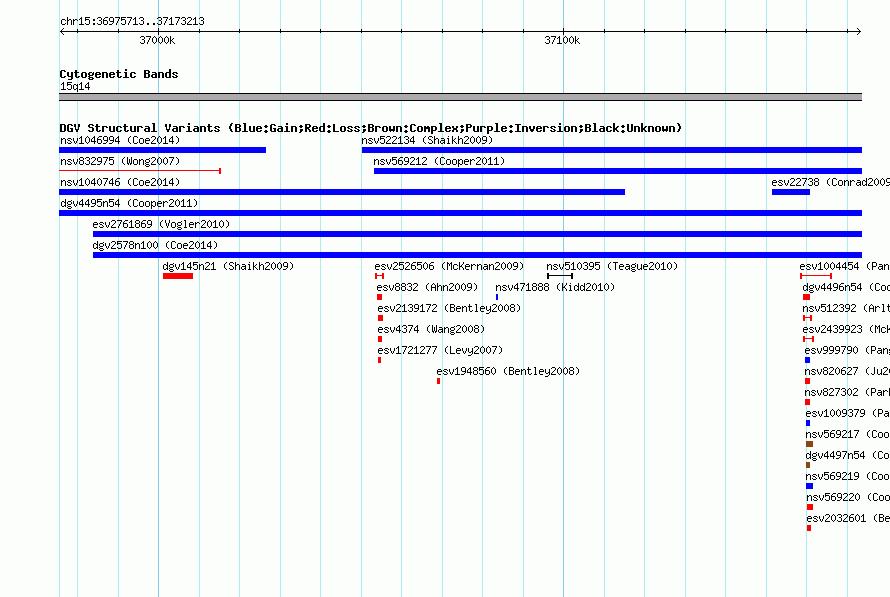This screenshot has height=597, width=890.
Task: Click esv2761869 (Vogler2010) label
Action: pyautogui.click(x=161, y=224)
